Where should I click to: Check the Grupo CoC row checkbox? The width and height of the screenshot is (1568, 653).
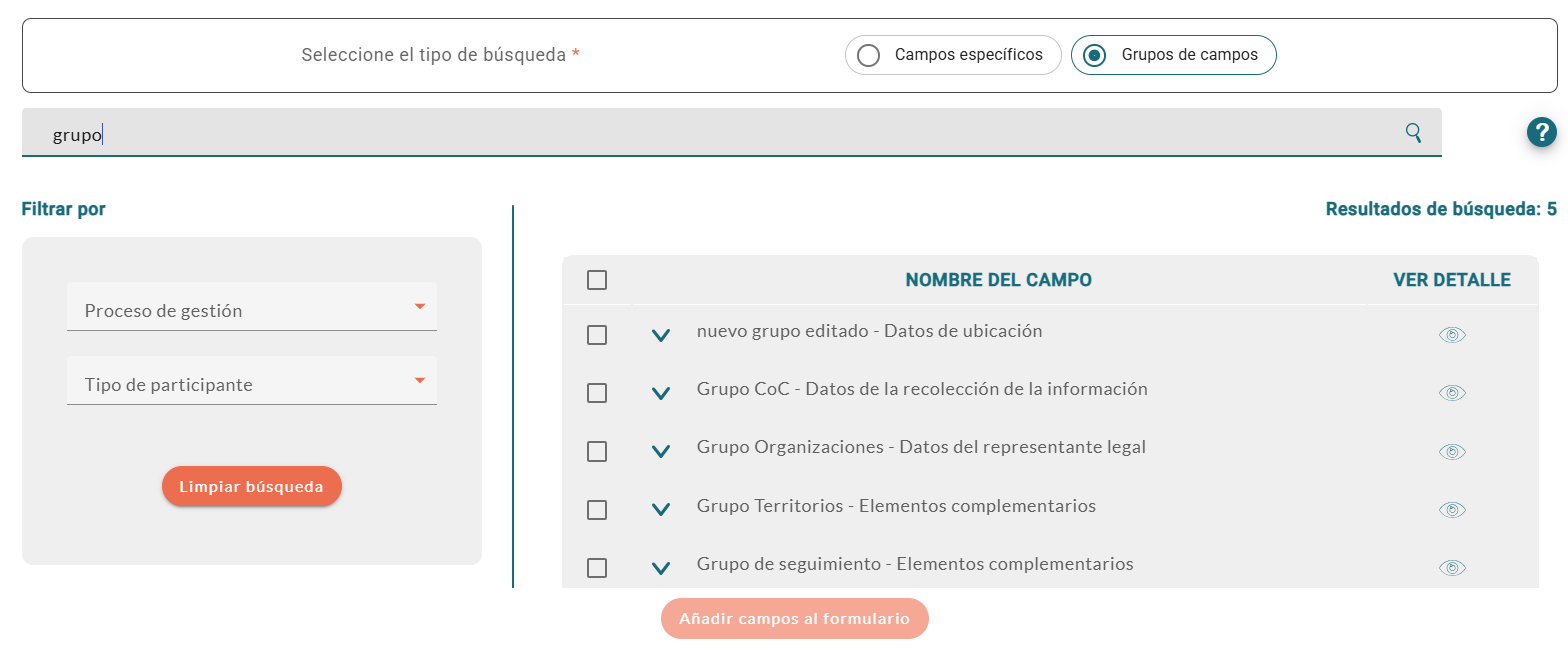(597, 393)
